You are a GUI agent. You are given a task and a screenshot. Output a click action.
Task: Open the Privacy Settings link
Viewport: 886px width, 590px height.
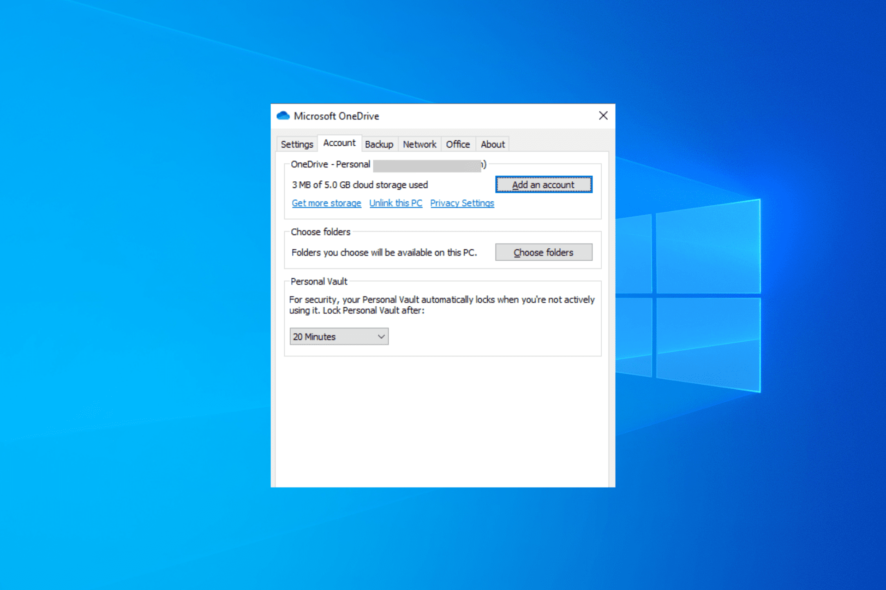(x=462, y=203)
